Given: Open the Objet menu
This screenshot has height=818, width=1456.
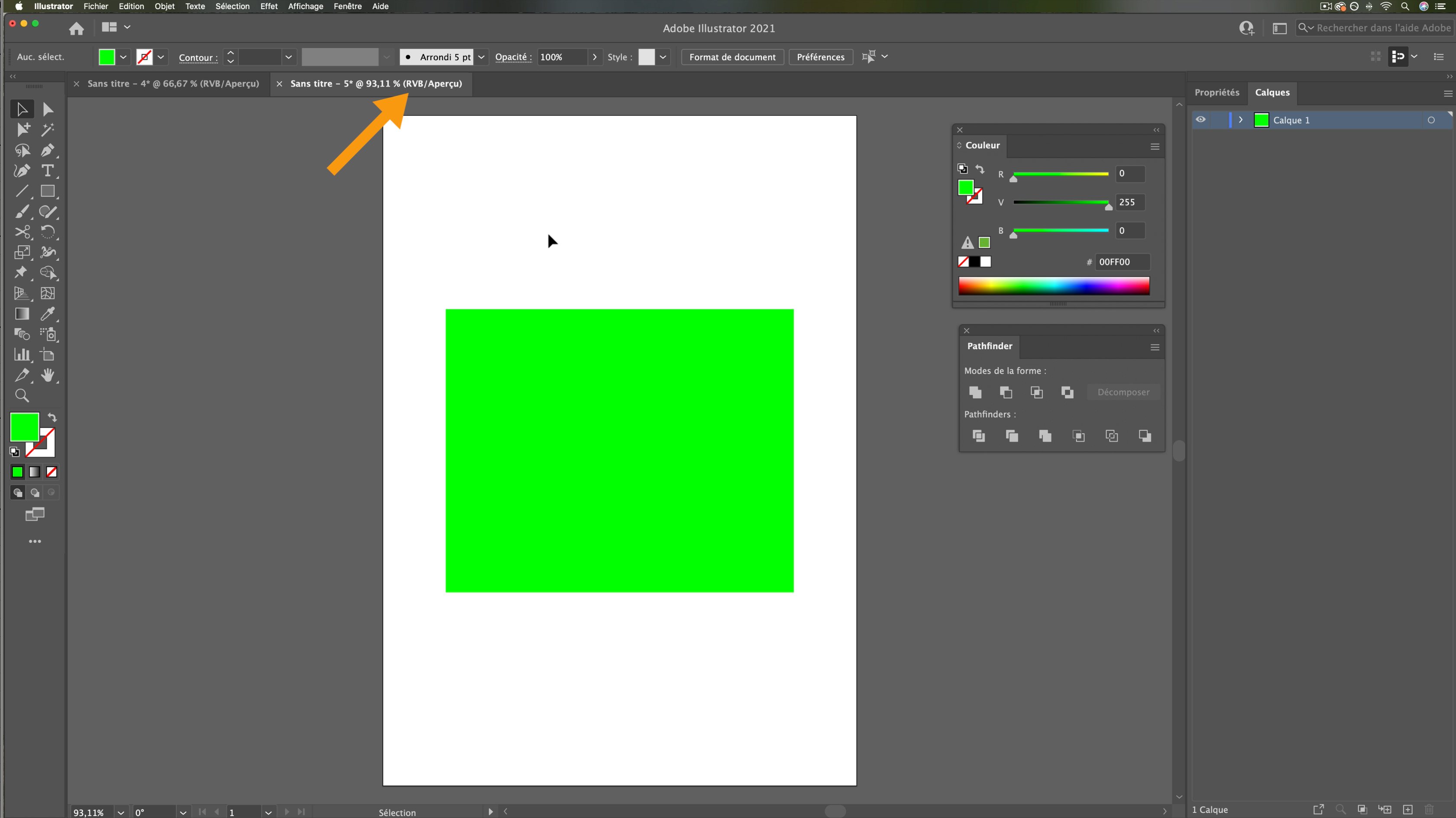Looking at the screenshot, I should (165, 6).
